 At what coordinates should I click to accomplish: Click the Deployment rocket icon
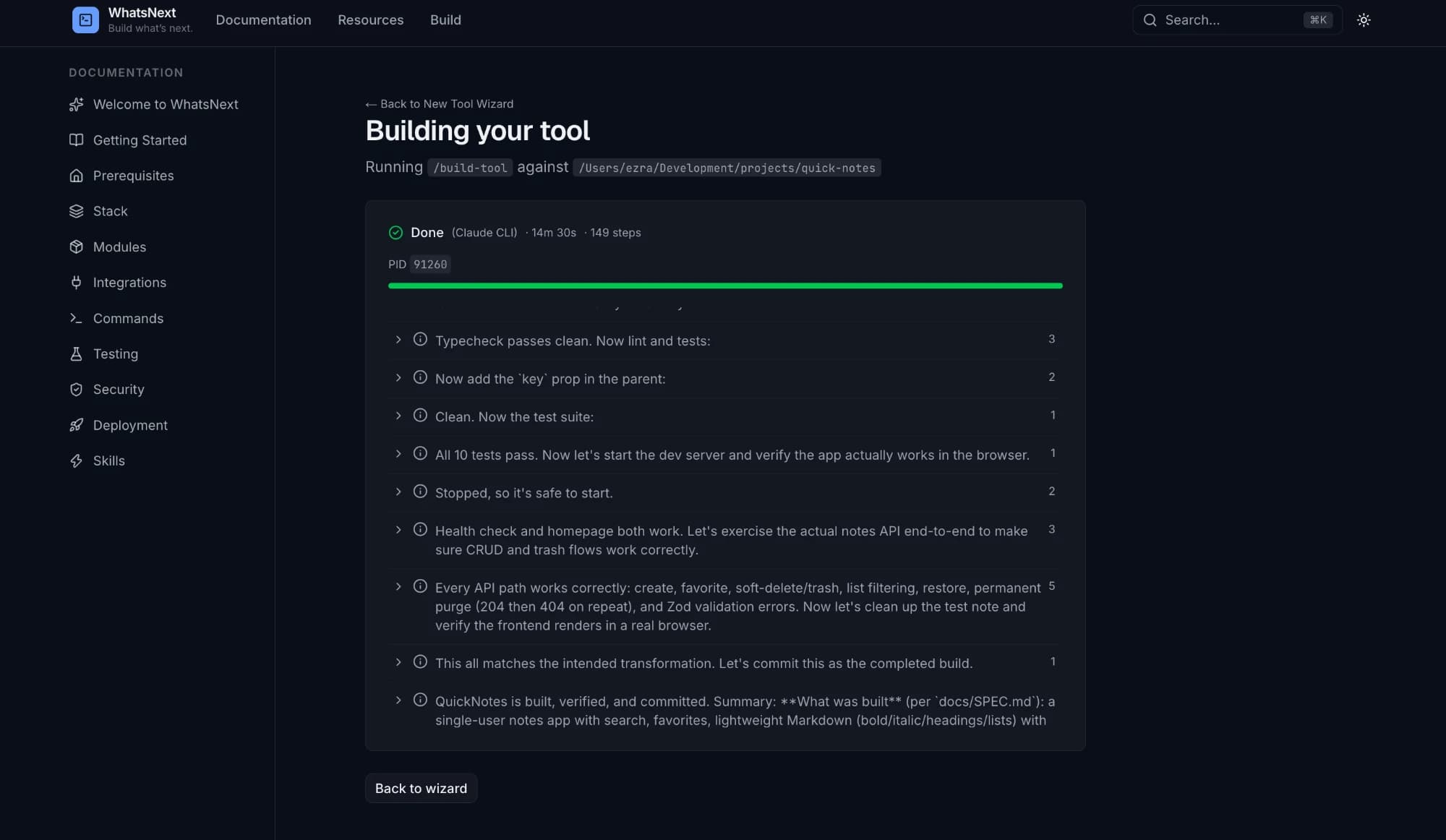coord(76,425)
